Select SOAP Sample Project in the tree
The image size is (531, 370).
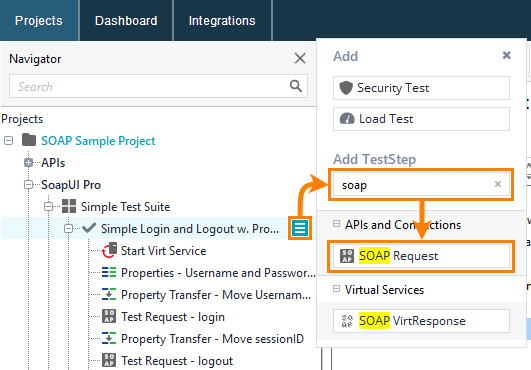click(98, 141)
